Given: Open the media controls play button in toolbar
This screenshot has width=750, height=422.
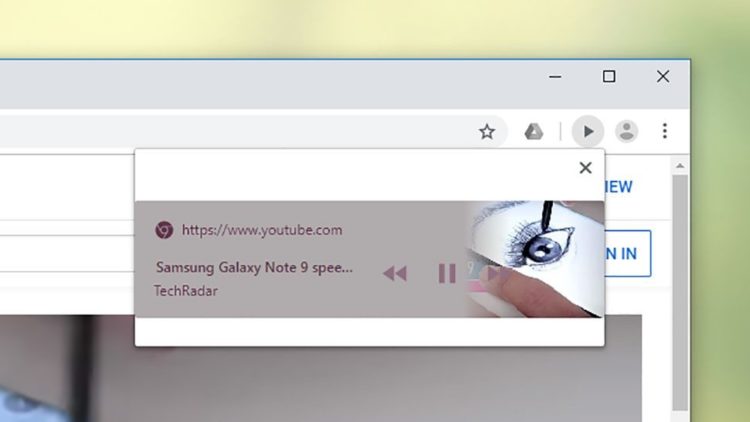Looking at the screenshot, I should coord(588,132).
